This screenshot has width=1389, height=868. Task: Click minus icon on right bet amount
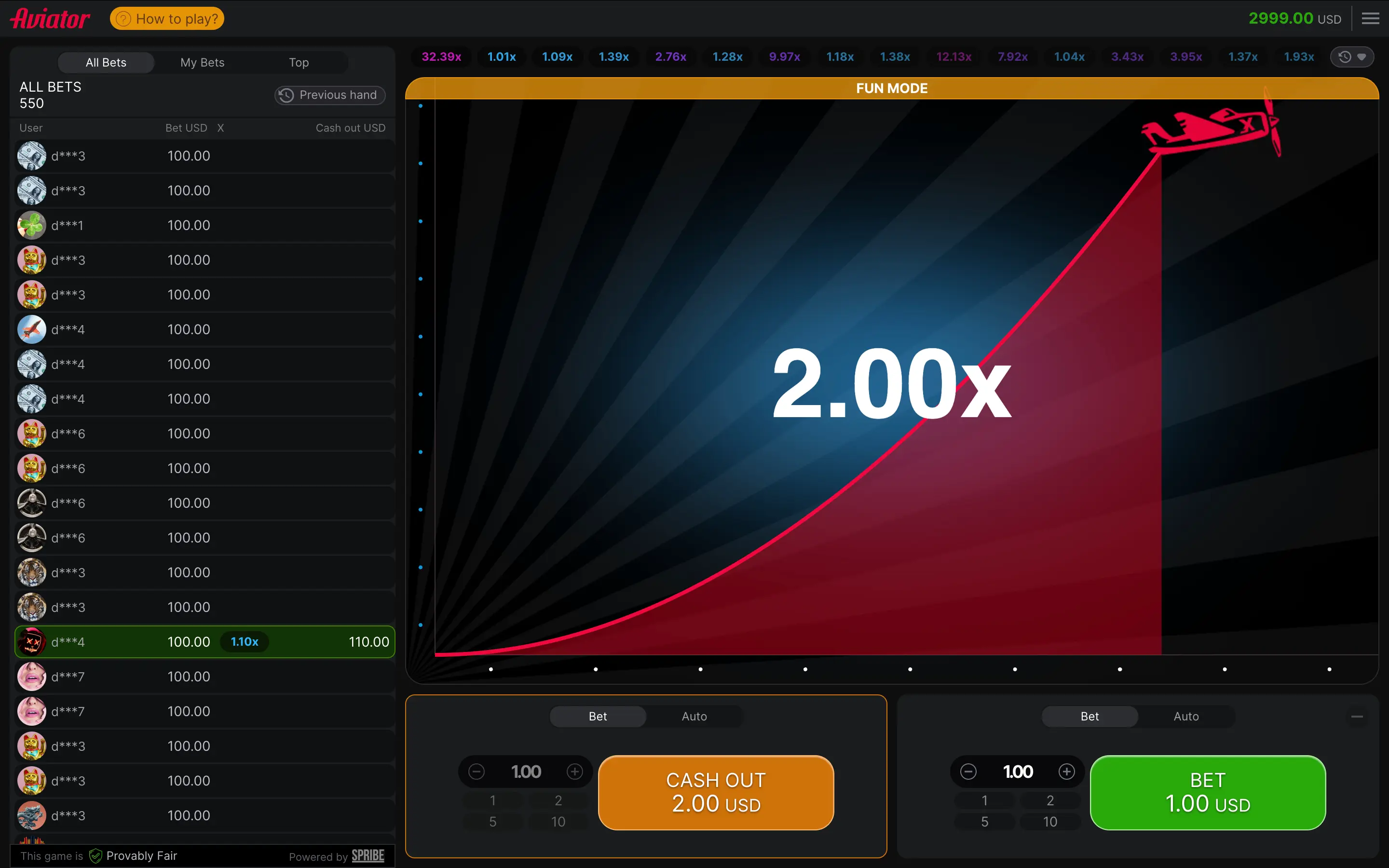(x=968, y=772)
